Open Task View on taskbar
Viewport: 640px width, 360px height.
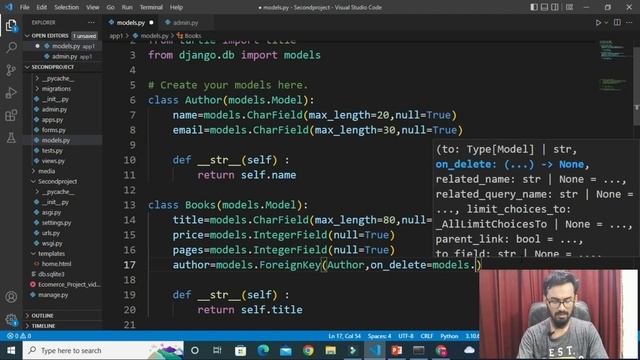(217, 351)
